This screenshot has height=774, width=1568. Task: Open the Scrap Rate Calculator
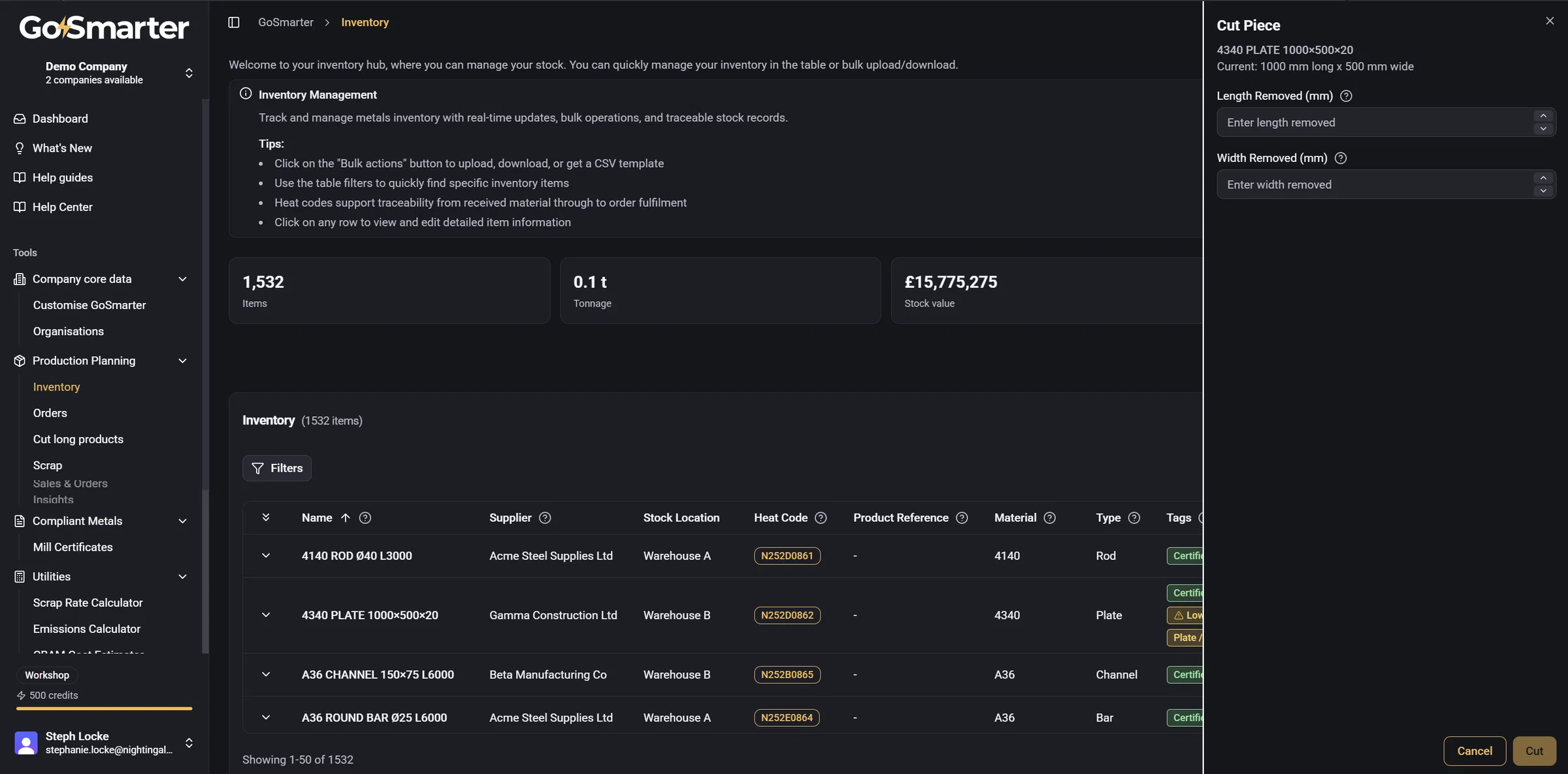[88, 603]
